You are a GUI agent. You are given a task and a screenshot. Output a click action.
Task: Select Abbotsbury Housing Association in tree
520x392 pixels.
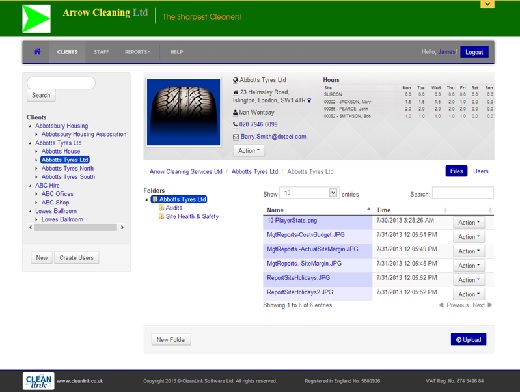(83, 134)
